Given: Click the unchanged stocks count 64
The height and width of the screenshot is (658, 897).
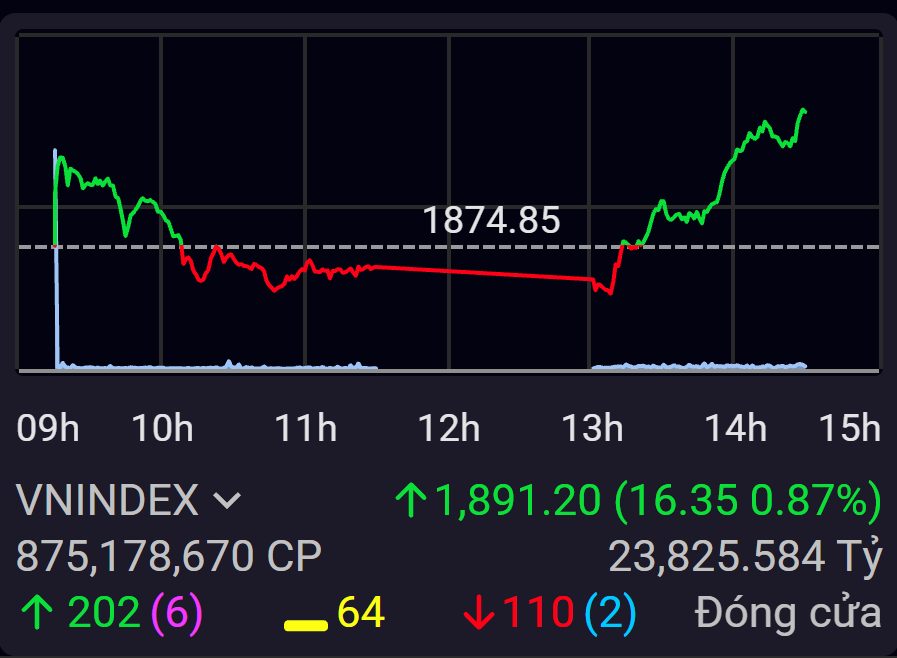Looking at the screenshot, I should pyautogui.click(x=361, y=612).
